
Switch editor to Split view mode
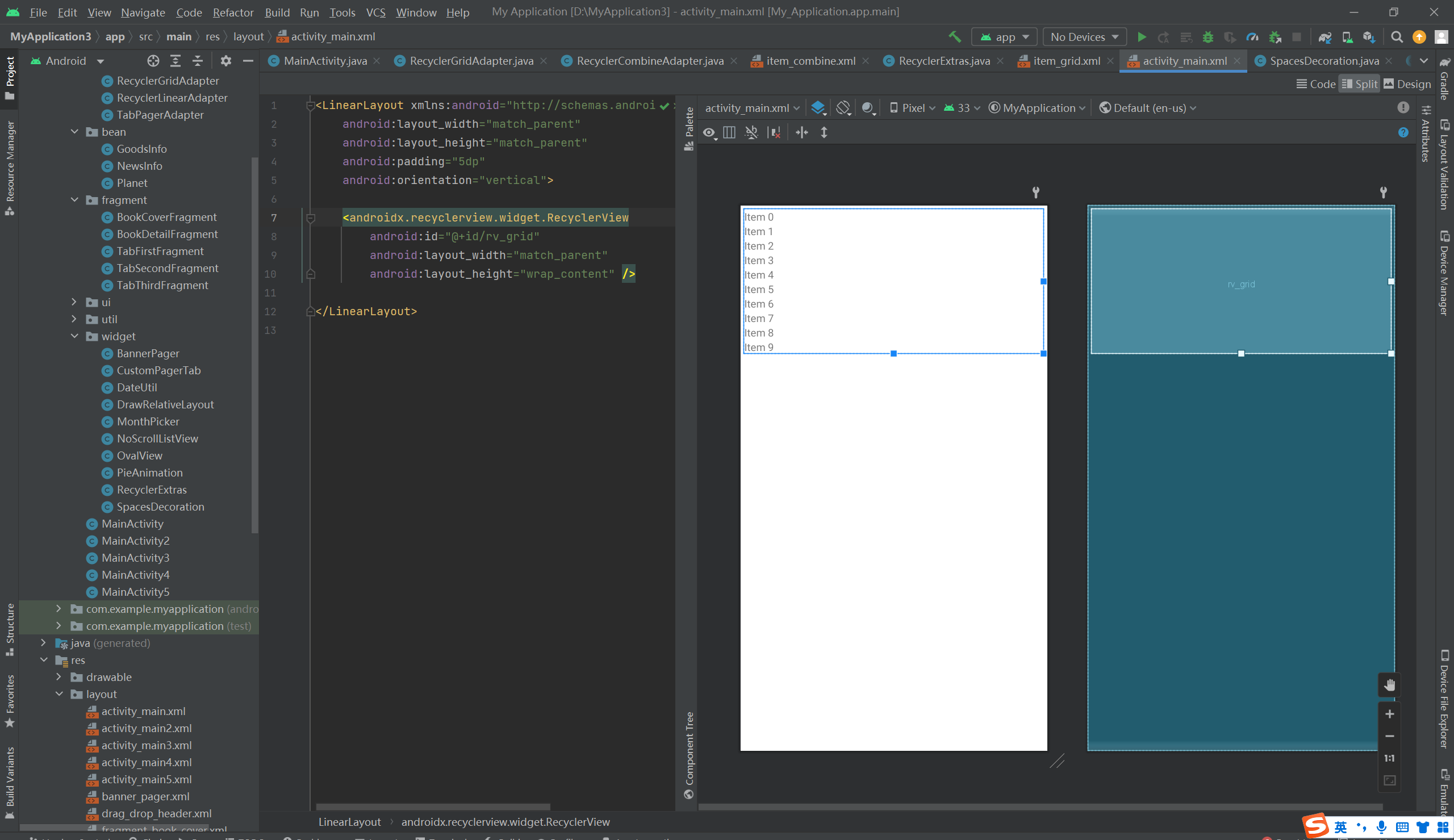[x=1359, y=84]
